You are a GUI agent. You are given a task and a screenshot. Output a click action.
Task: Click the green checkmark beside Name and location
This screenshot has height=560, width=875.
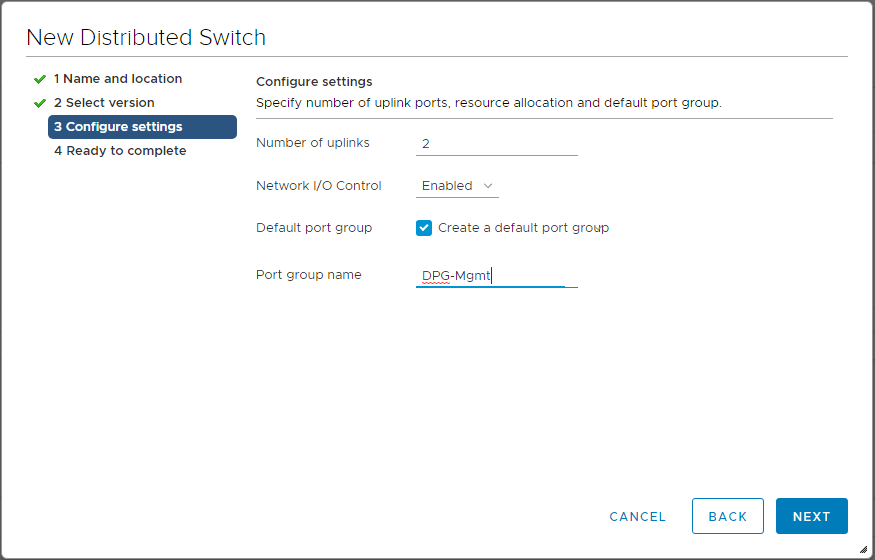click(x=39, y=79)
